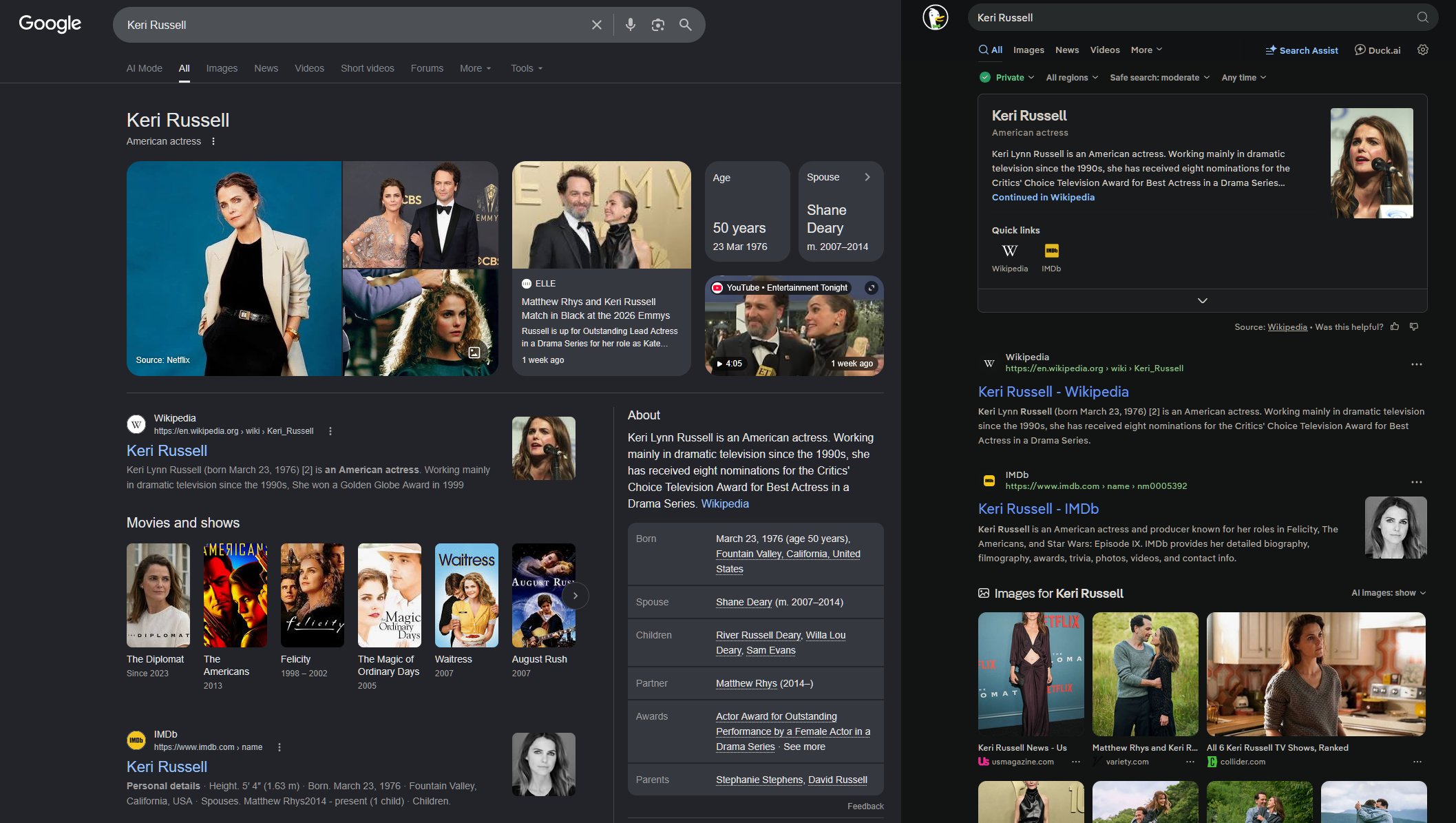
Task: Open Duck.ai chat
Action: click(1378, 50)
